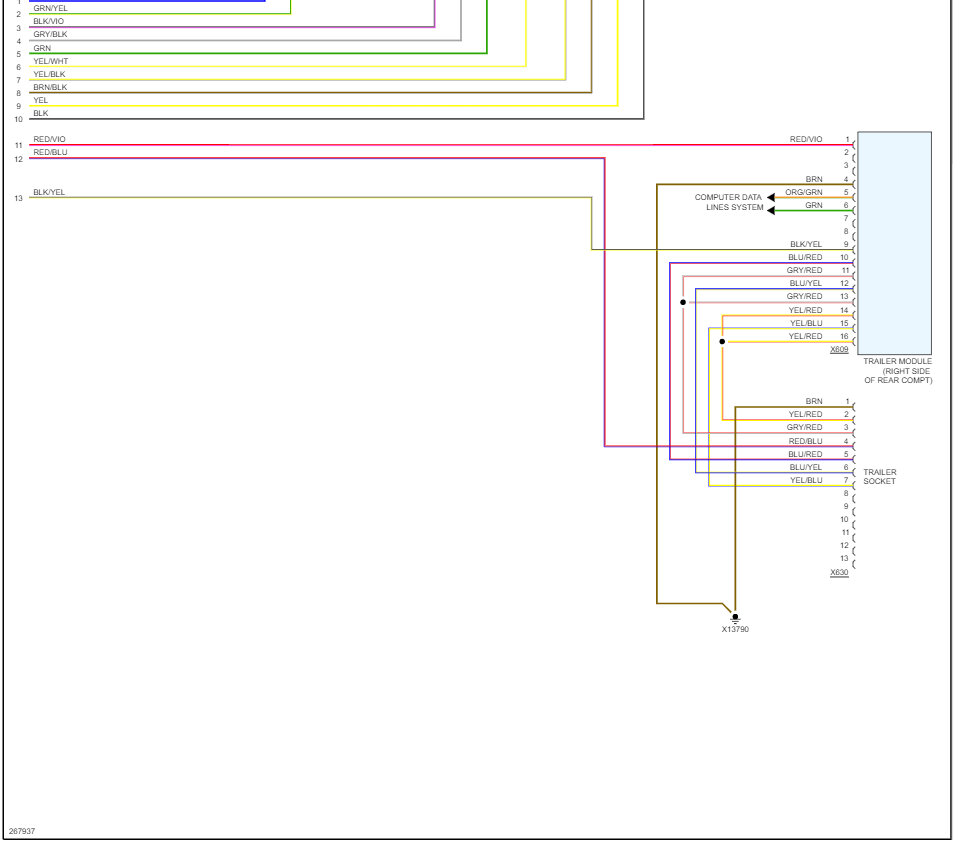Select the BLU/RED label at X630 pin 5
Image resolution: width=963 pixels, height=850 pixels.
[x=805, y=454]
